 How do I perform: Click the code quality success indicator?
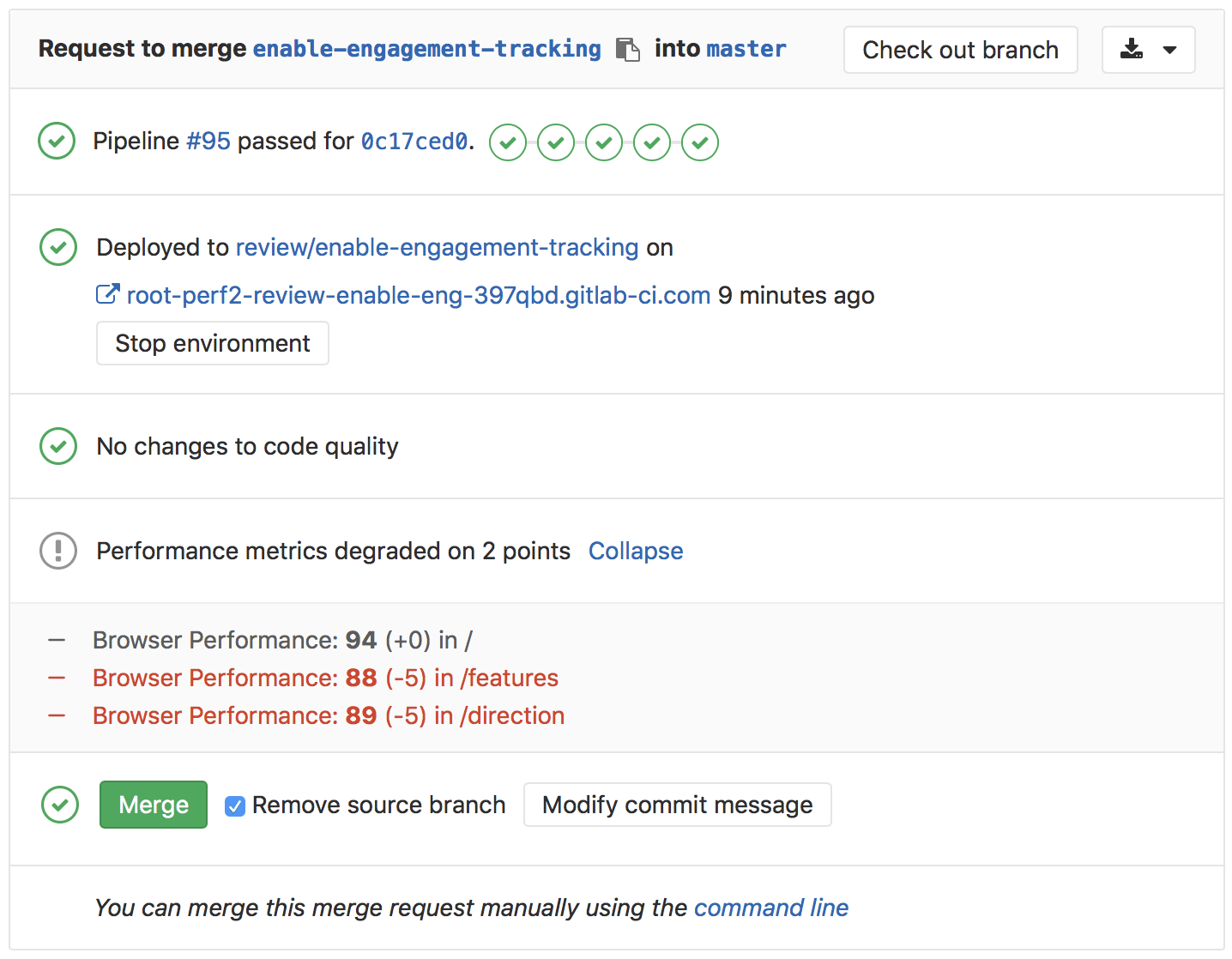pyautogui.click(x=57, y=446)
